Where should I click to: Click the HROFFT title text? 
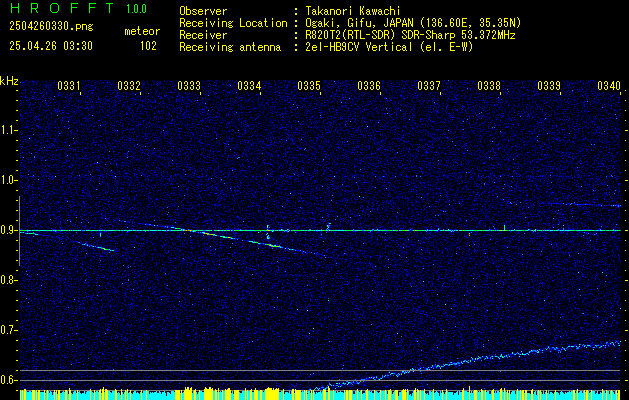tap(62, 8)
